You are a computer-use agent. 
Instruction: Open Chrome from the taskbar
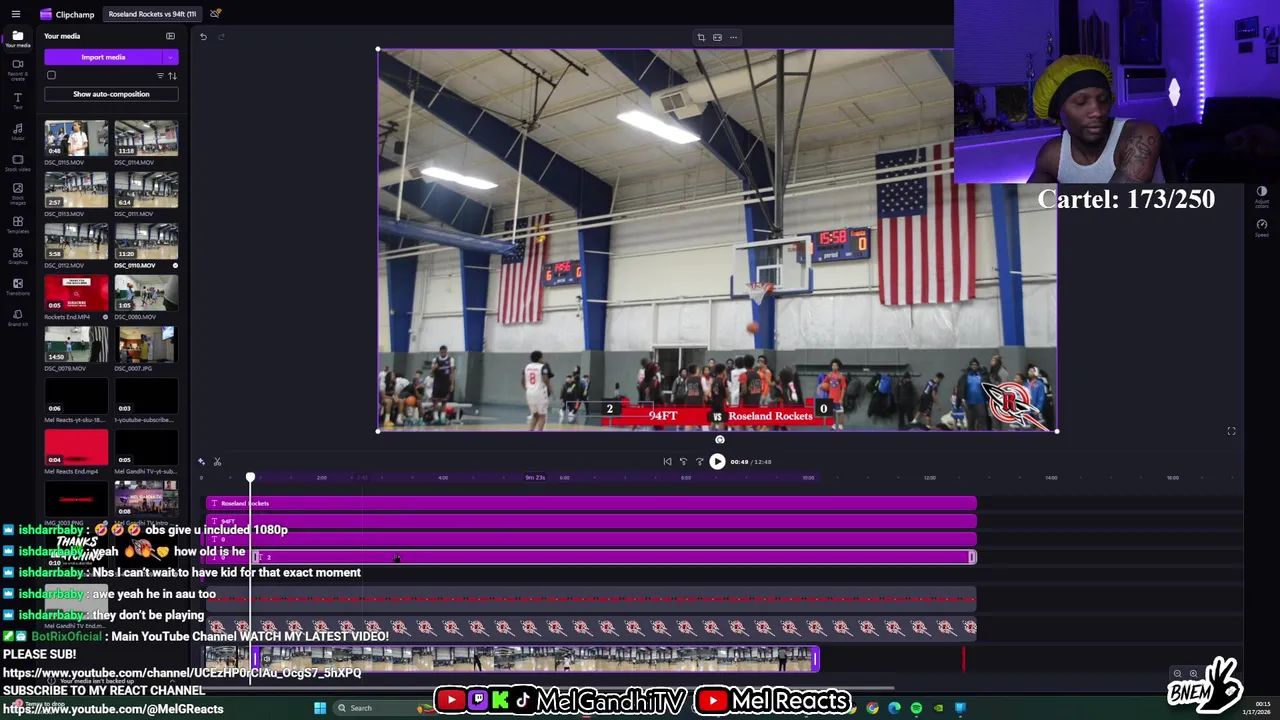[872, 708]
